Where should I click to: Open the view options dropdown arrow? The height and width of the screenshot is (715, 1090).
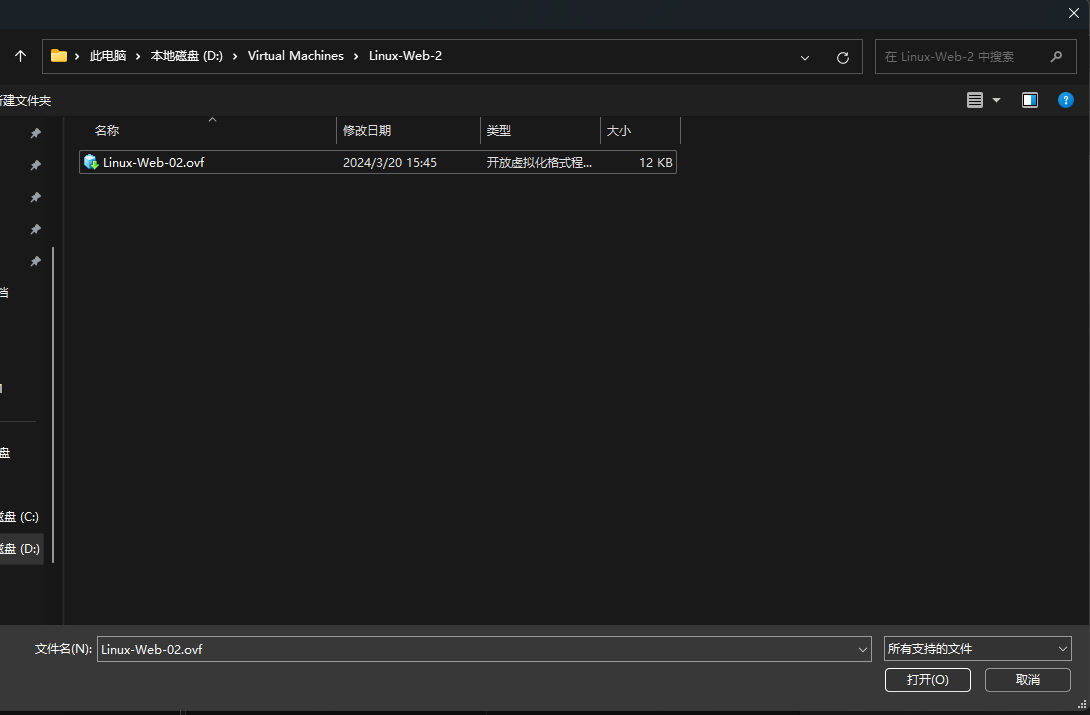[996, 100]
